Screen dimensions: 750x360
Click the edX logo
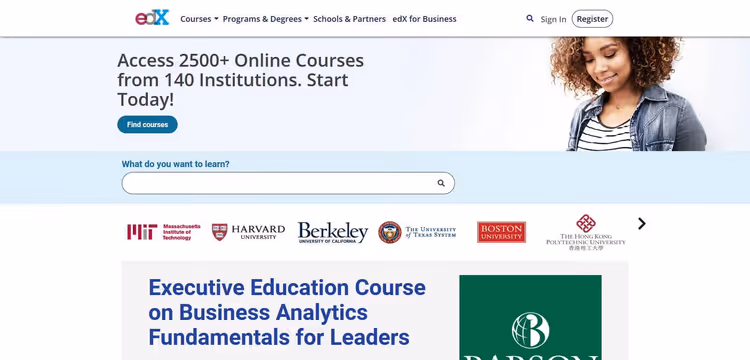click(x=152, y=18)
